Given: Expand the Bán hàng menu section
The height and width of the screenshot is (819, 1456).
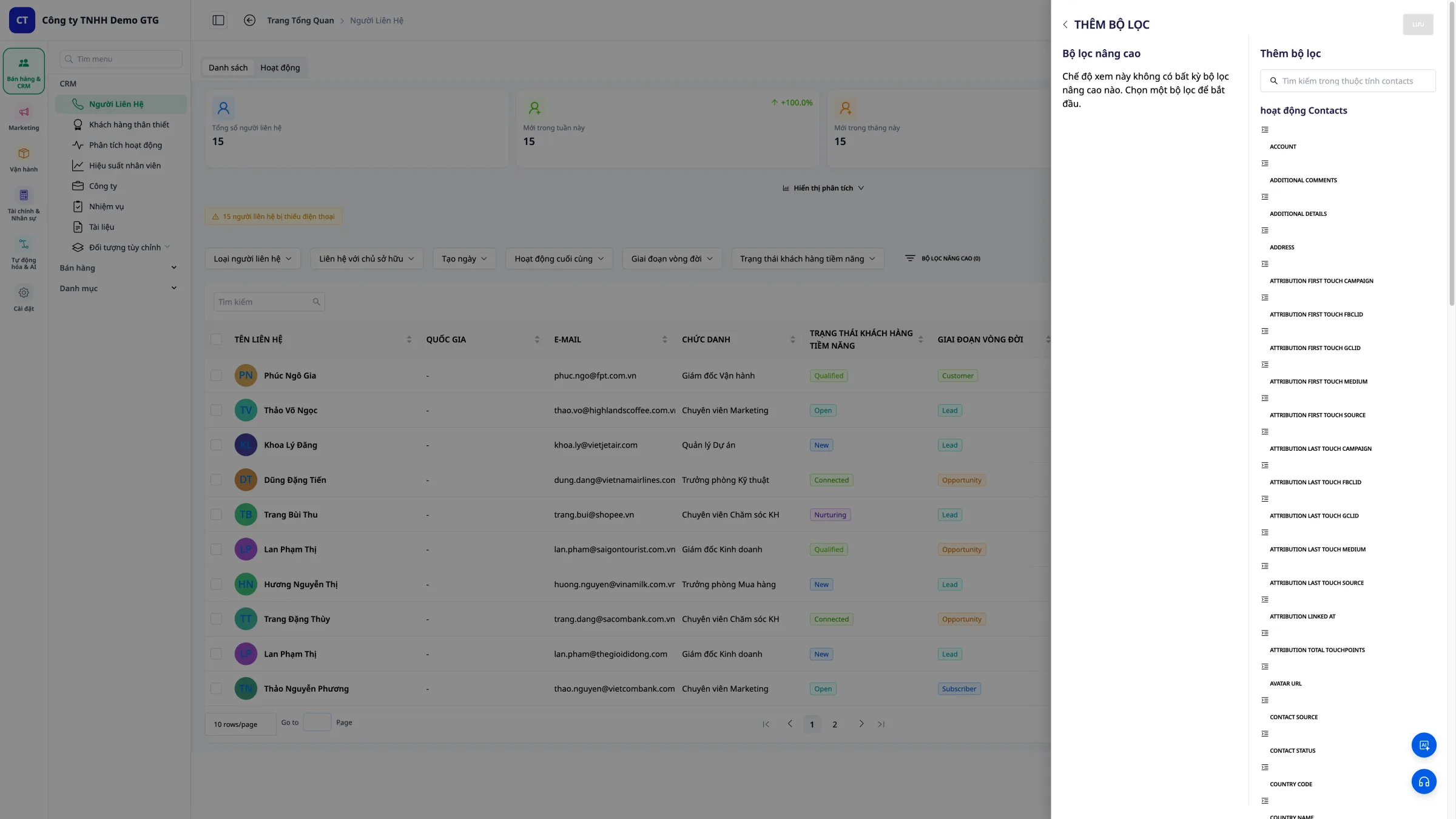Looking at the screenshot, I should point(119,268).
